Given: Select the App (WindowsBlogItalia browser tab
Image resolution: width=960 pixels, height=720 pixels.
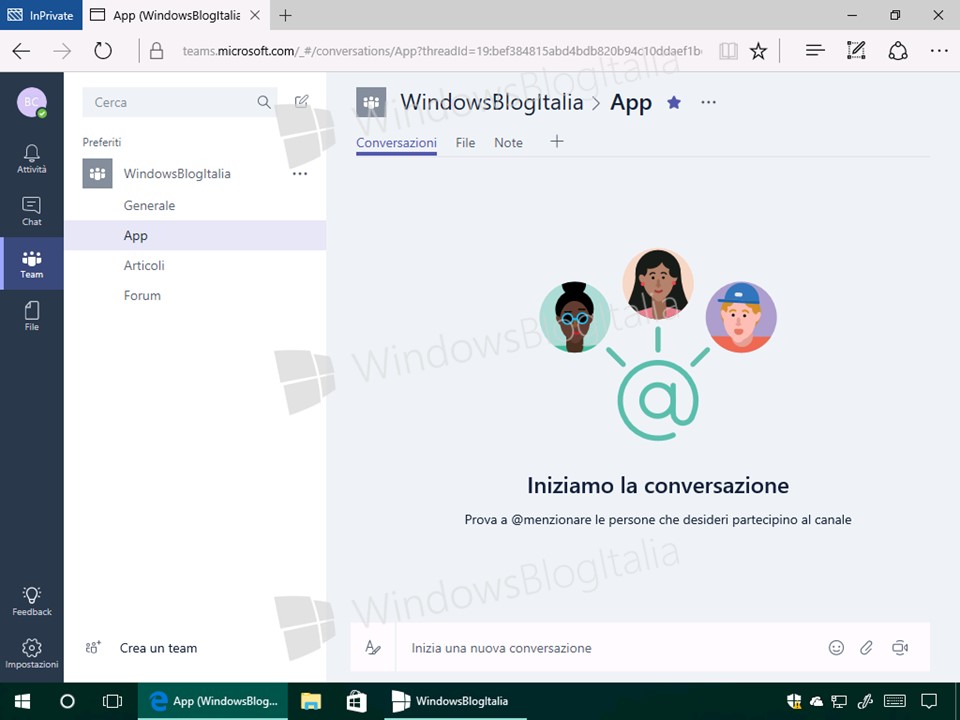Looking at the screenshot, I should 176,15.
